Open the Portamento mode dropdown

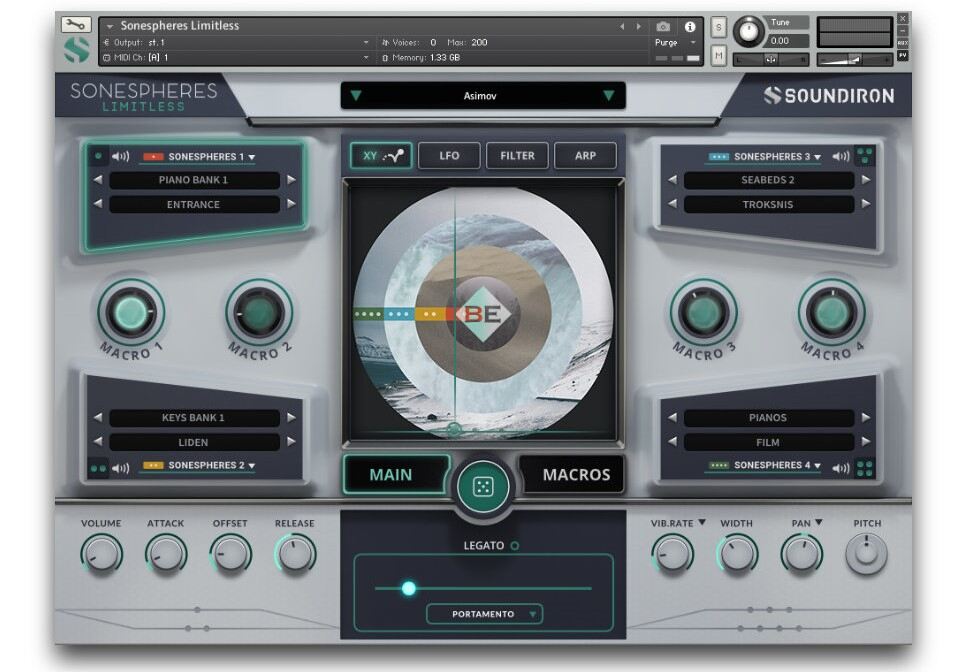[485, 614]
